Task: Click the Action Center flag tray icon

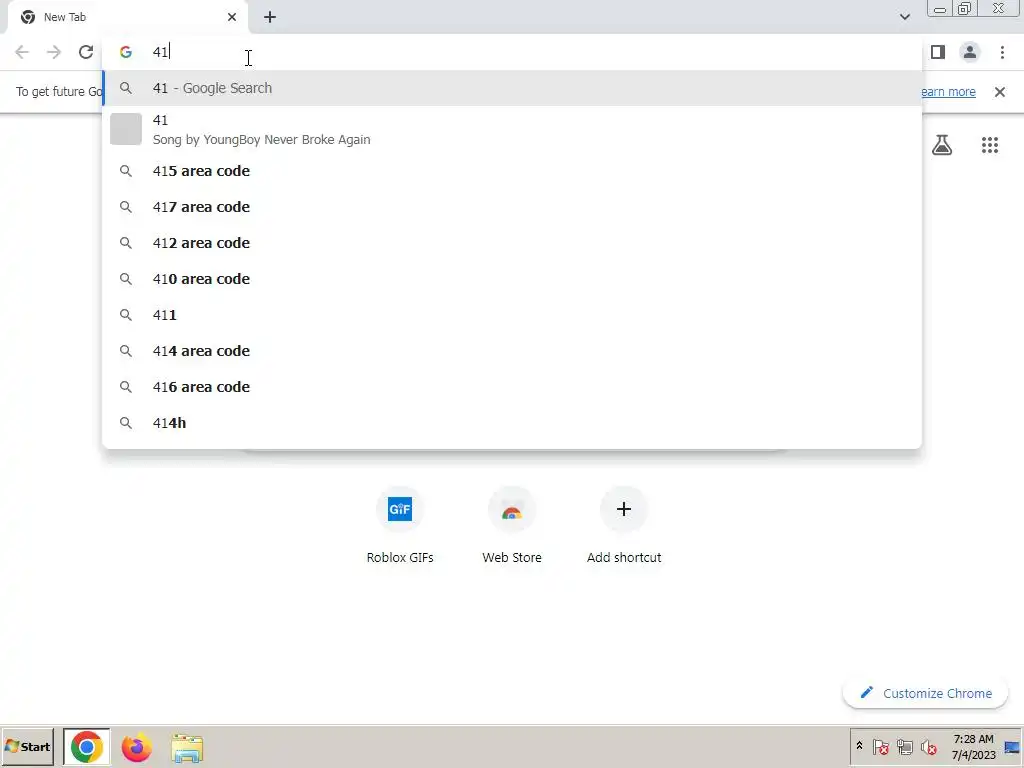Action: point(880,747)
